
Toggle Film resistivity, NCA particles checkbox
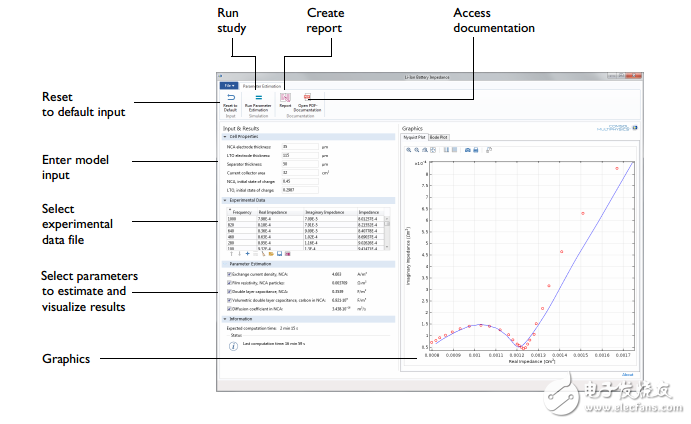click(x=229, y=283)
